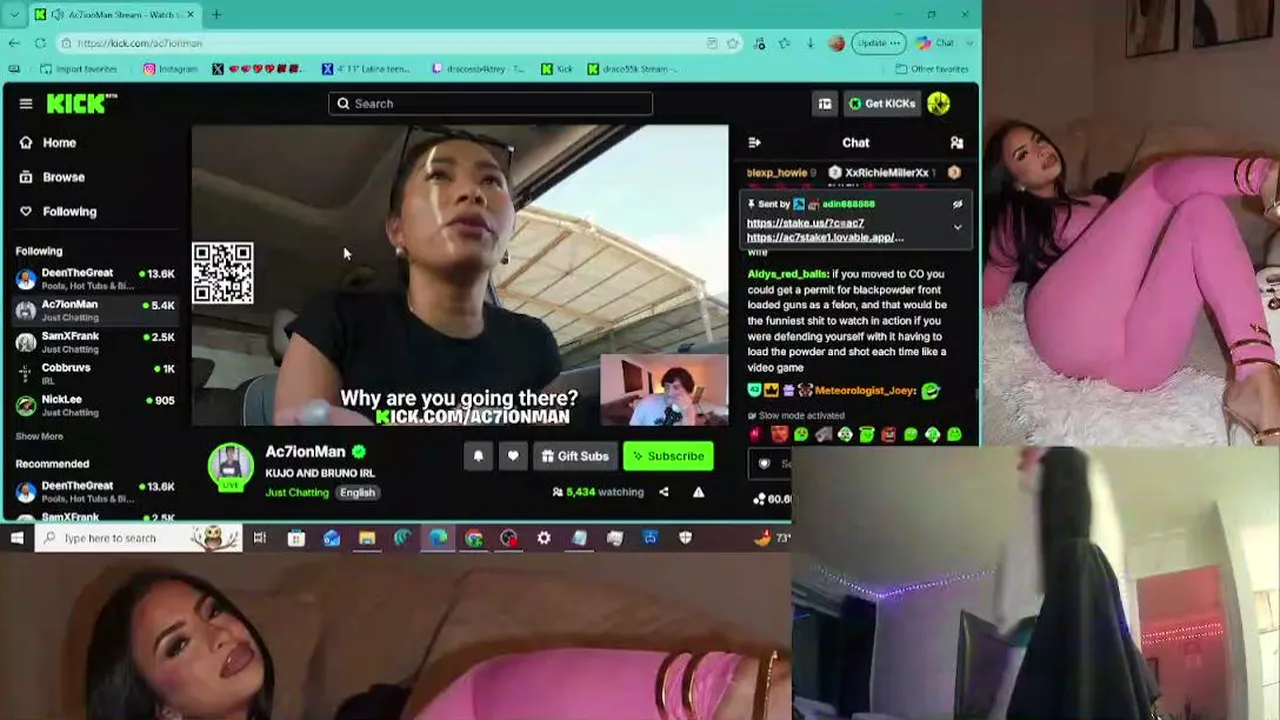Open the Other favorites folder
The height and width of the screenshot is (720, 1280).
[932, 69]
